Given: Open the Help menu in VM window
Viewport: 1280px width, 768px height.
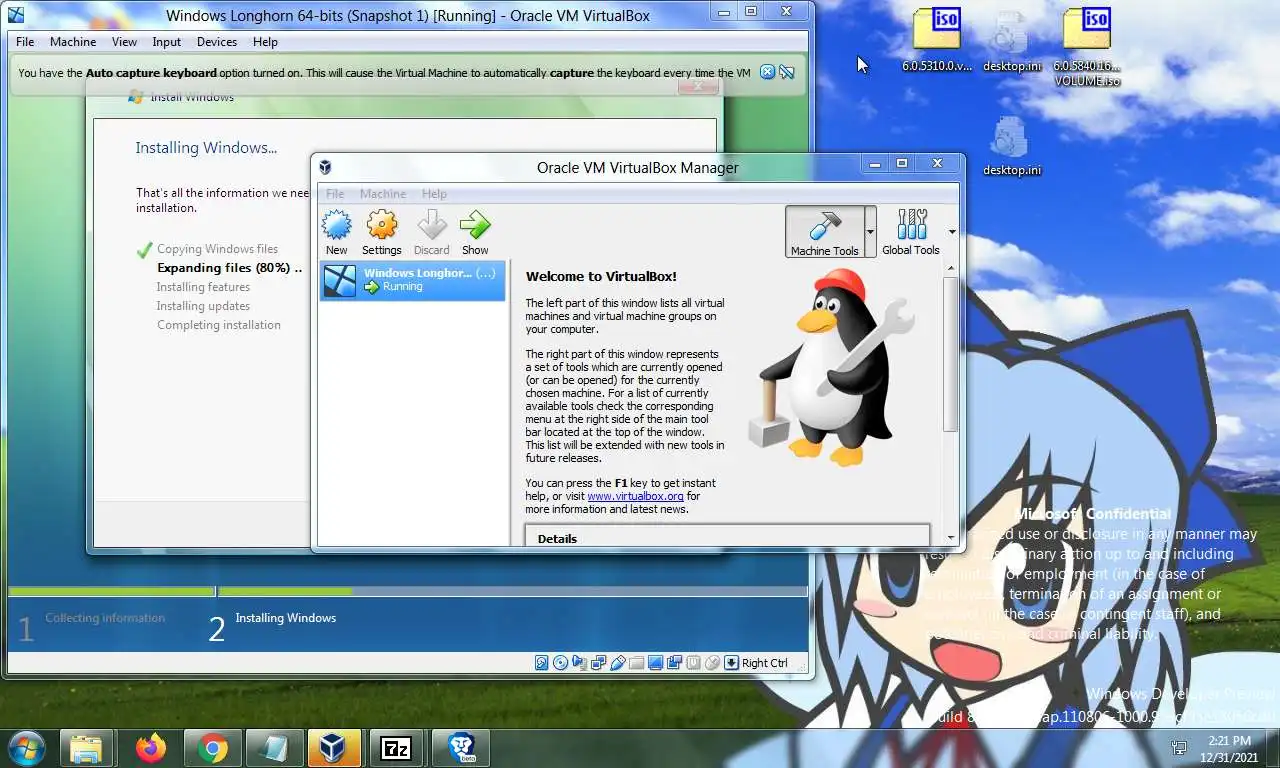Looking at the screenshot, I should pyautogui.click(x=265, y=42).
